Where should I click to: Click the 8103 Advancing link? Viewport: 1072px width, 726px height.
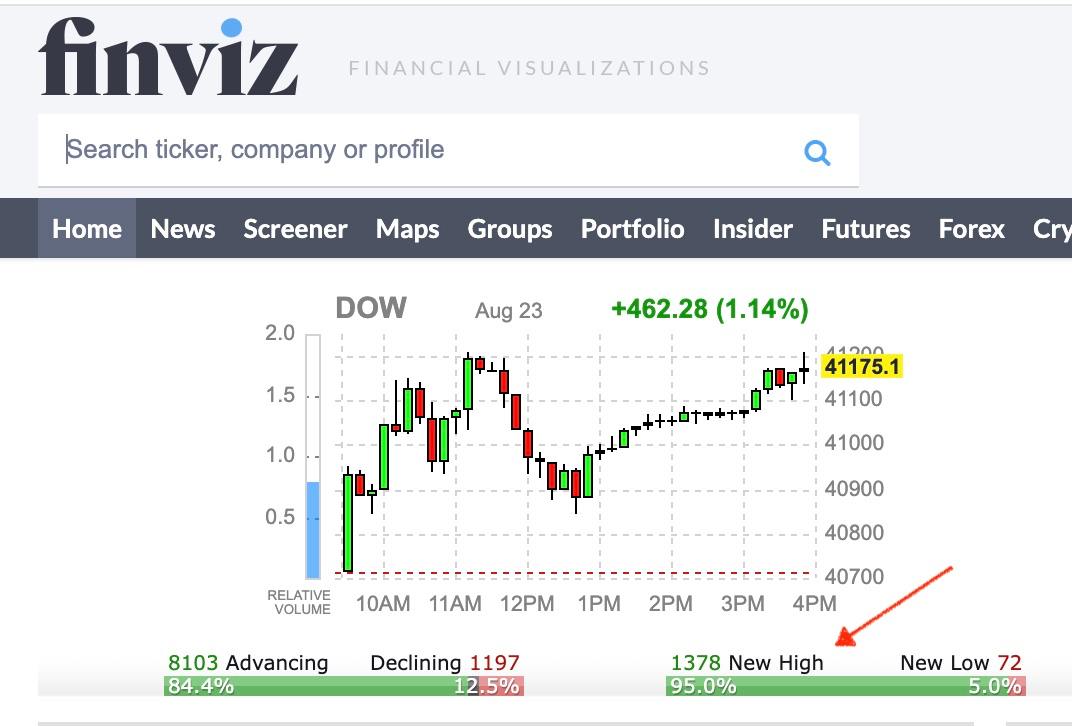pyautogui.click(x=248, y=662)
